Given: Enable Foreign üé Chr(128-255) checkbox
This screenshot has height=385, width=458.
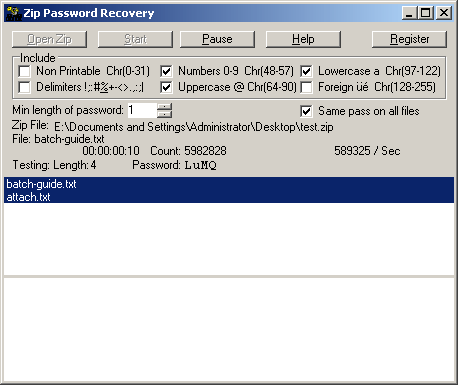Looking at the screenshot, I should [x=306, y=87].
